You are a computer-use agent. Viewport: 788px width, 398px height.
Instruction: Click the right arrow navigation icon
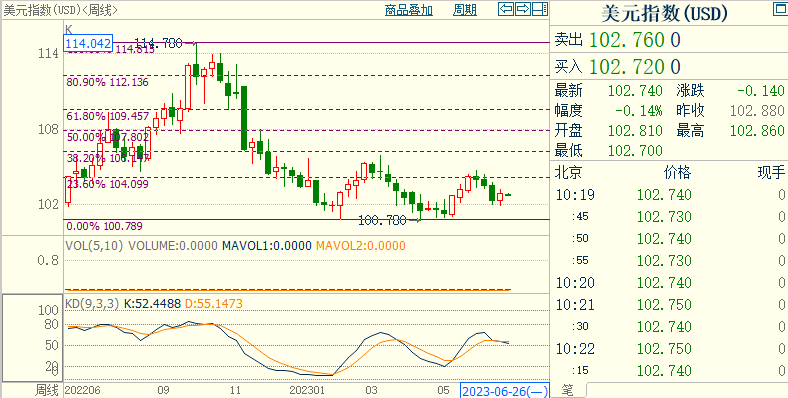click(x=523, y=9)
